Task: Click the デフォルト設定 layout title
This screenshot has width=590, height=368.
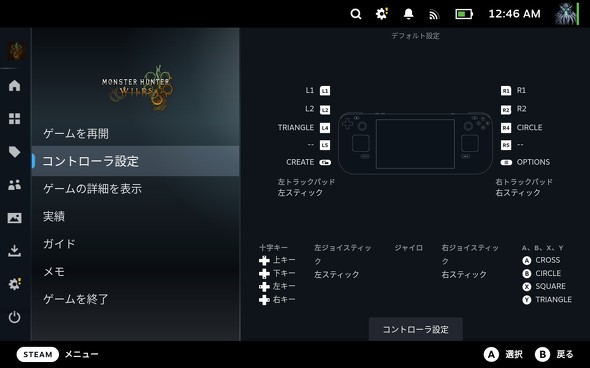Action: coord(415,36)
